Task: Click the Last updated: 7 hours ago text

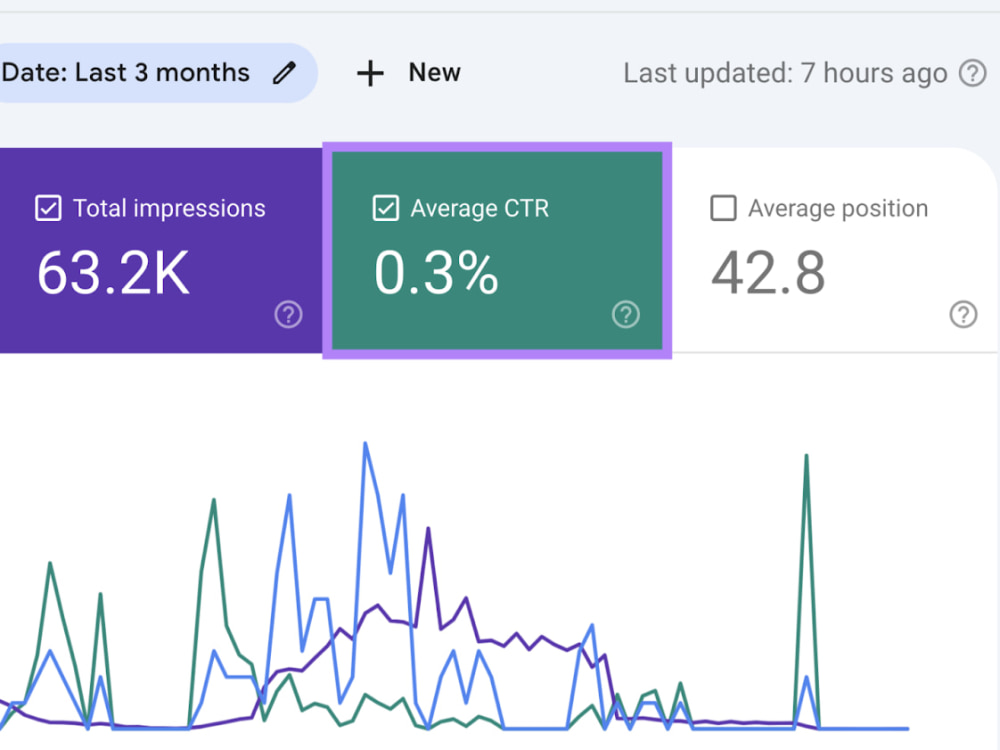Action: (x=785, y=73)
